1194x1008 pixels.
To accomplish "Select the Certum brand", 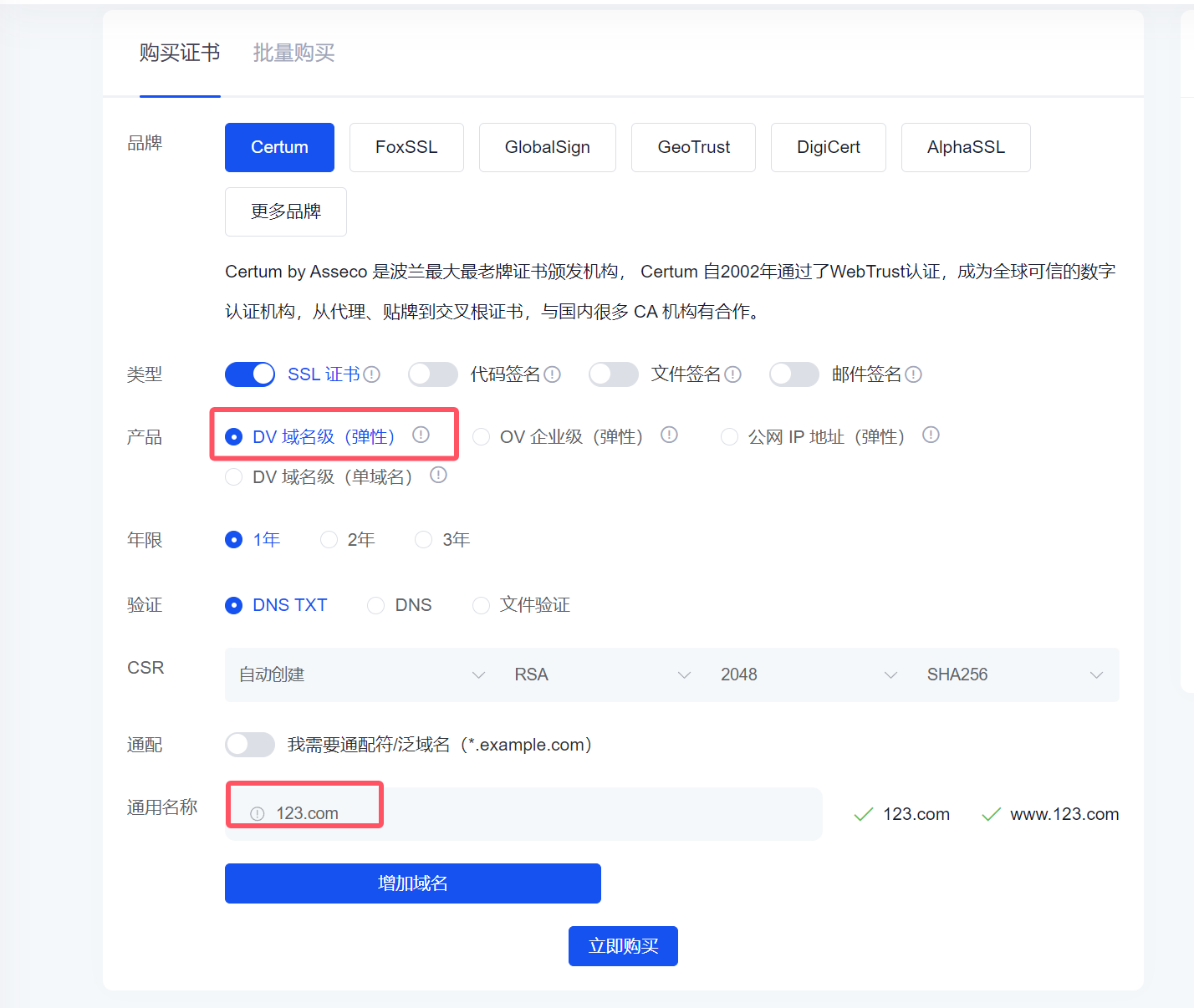I will [x=279, y=147].
